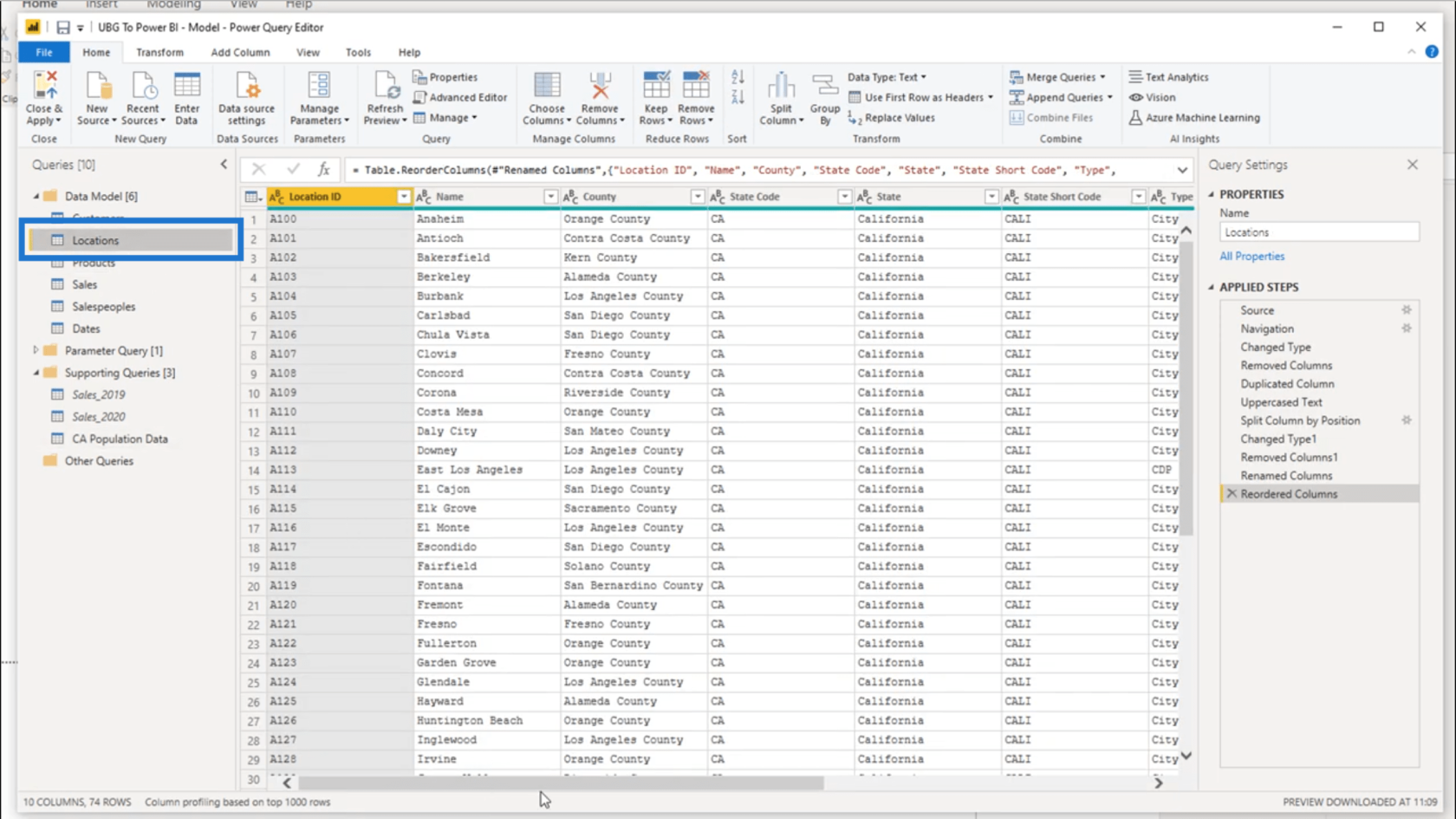Image resolution: width=1456 pixels, height=819 pixels.
Task: Open query Properties in the ribbon
Action: [x=445, y=77]
